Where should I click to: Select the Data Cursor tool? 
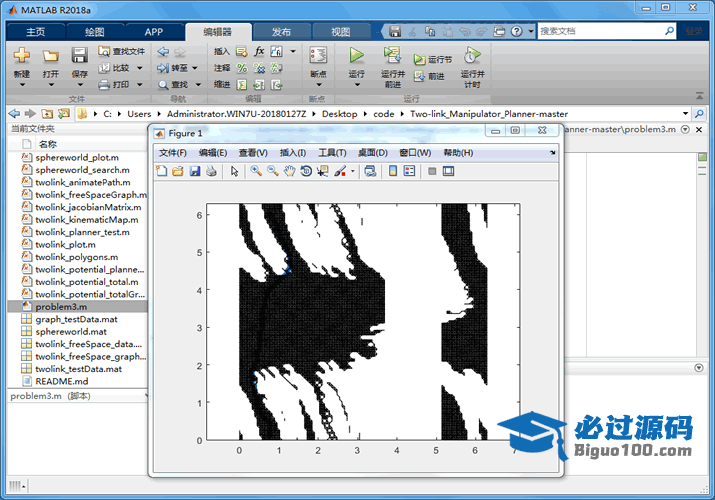pos(323,171)
